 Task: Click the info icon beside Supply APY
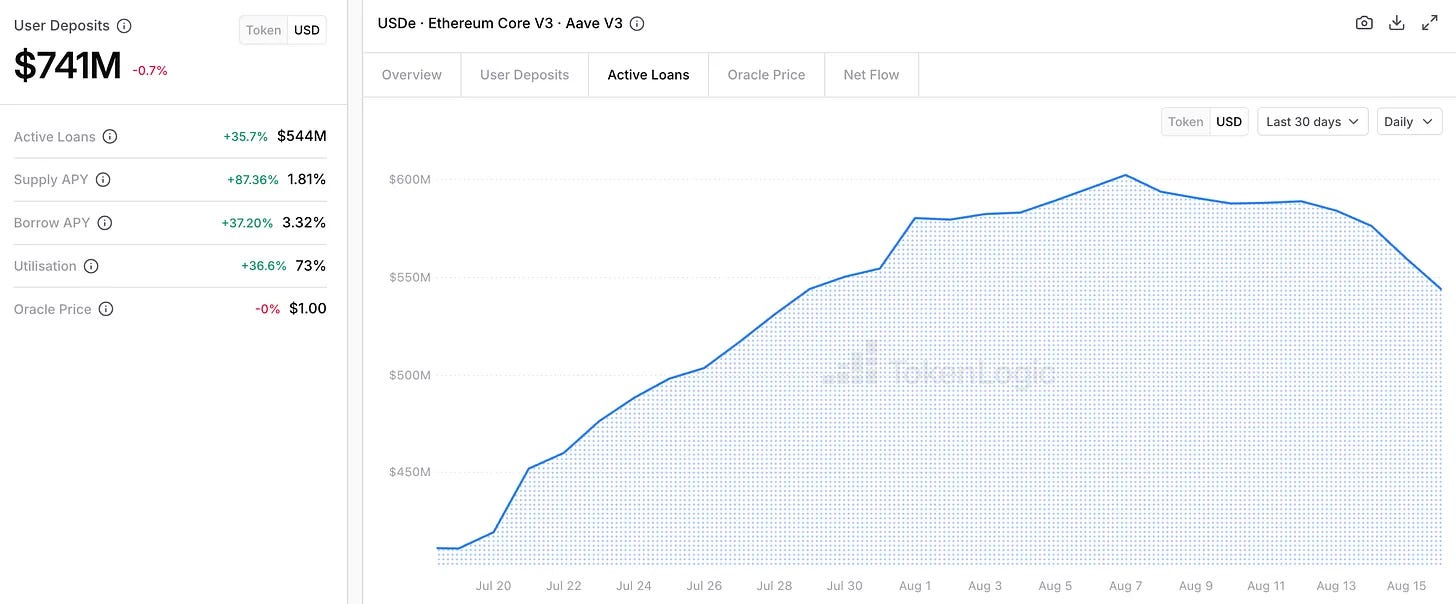(103, 180)
